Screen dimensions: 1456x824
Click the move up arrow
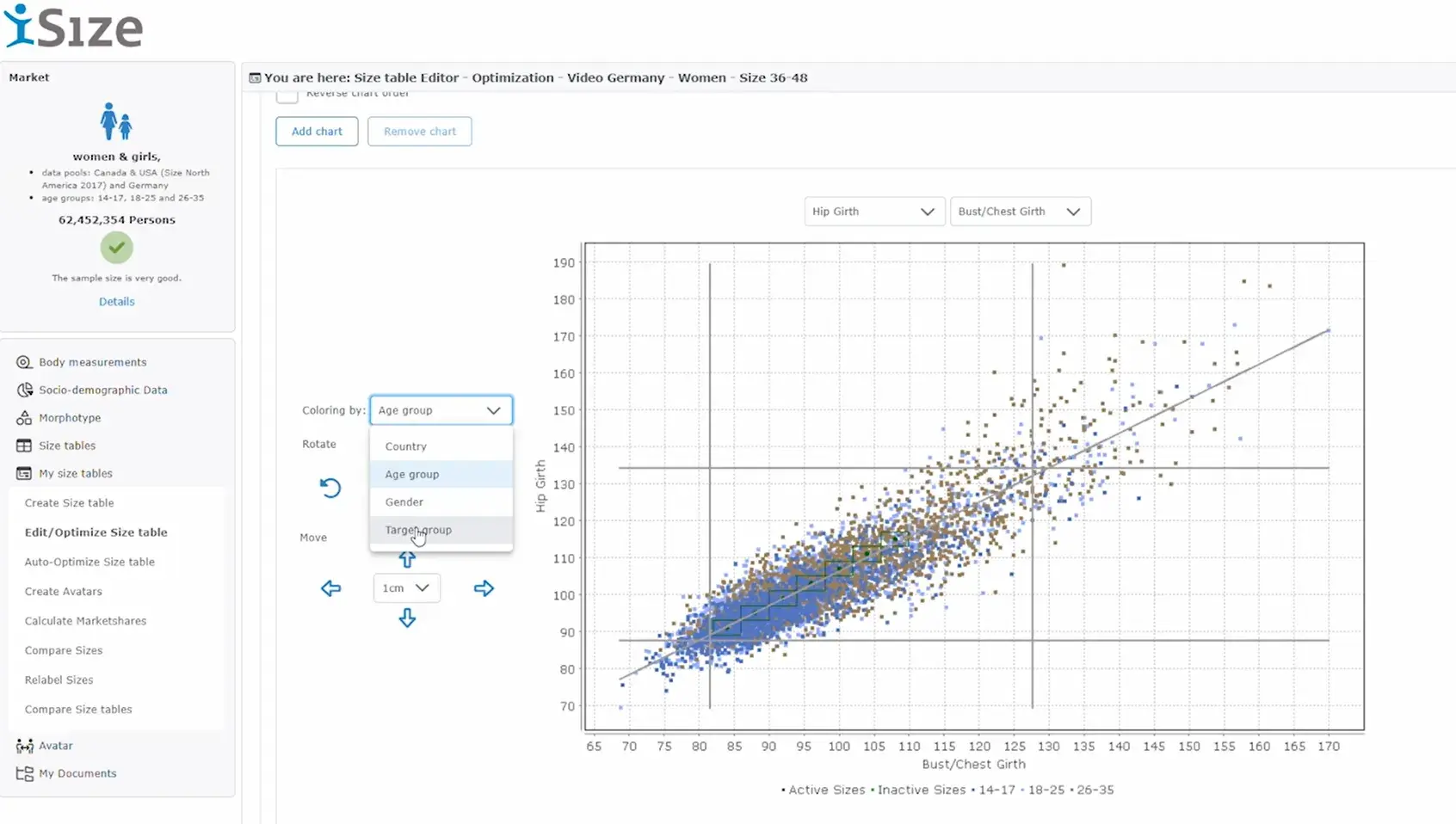(407, 559)
